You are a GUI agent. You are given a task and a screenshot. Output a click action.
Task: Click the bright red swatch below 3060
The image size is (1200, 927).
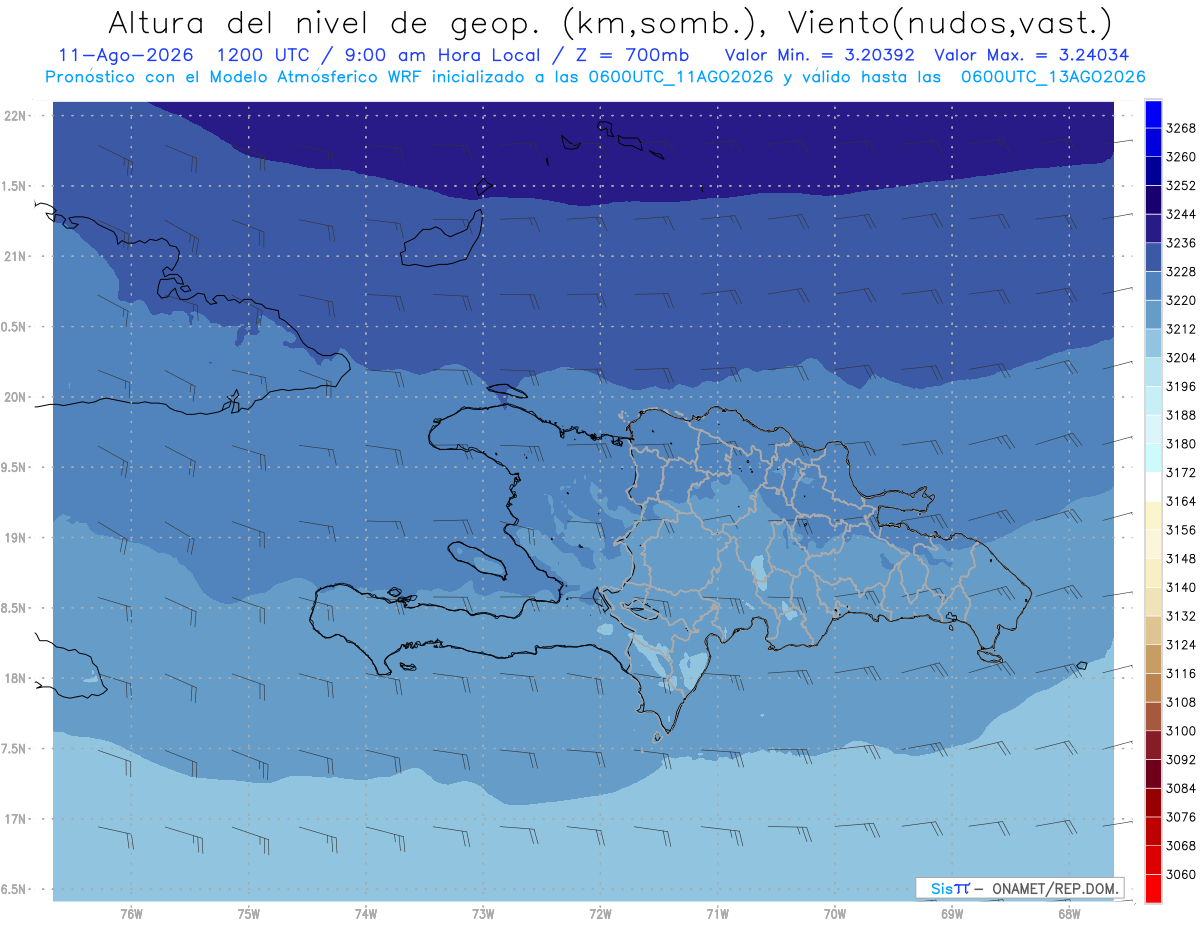[x=1153, y=889]
